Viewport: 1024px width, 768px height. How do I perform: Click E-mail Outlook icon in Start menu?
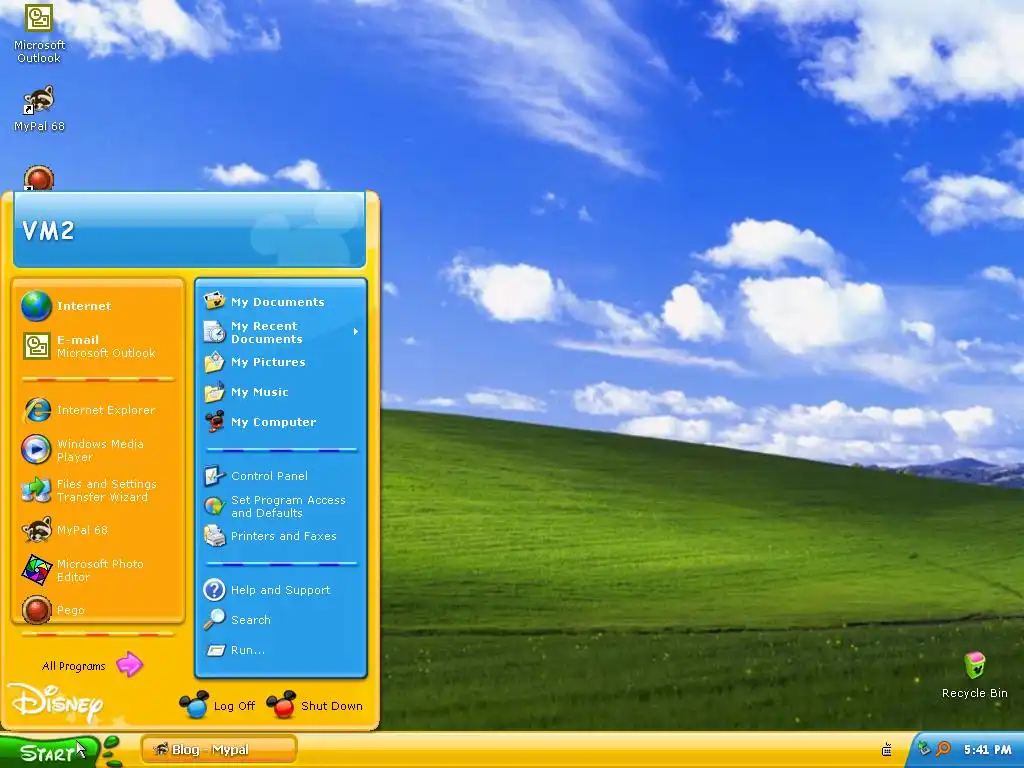(37, 346)
